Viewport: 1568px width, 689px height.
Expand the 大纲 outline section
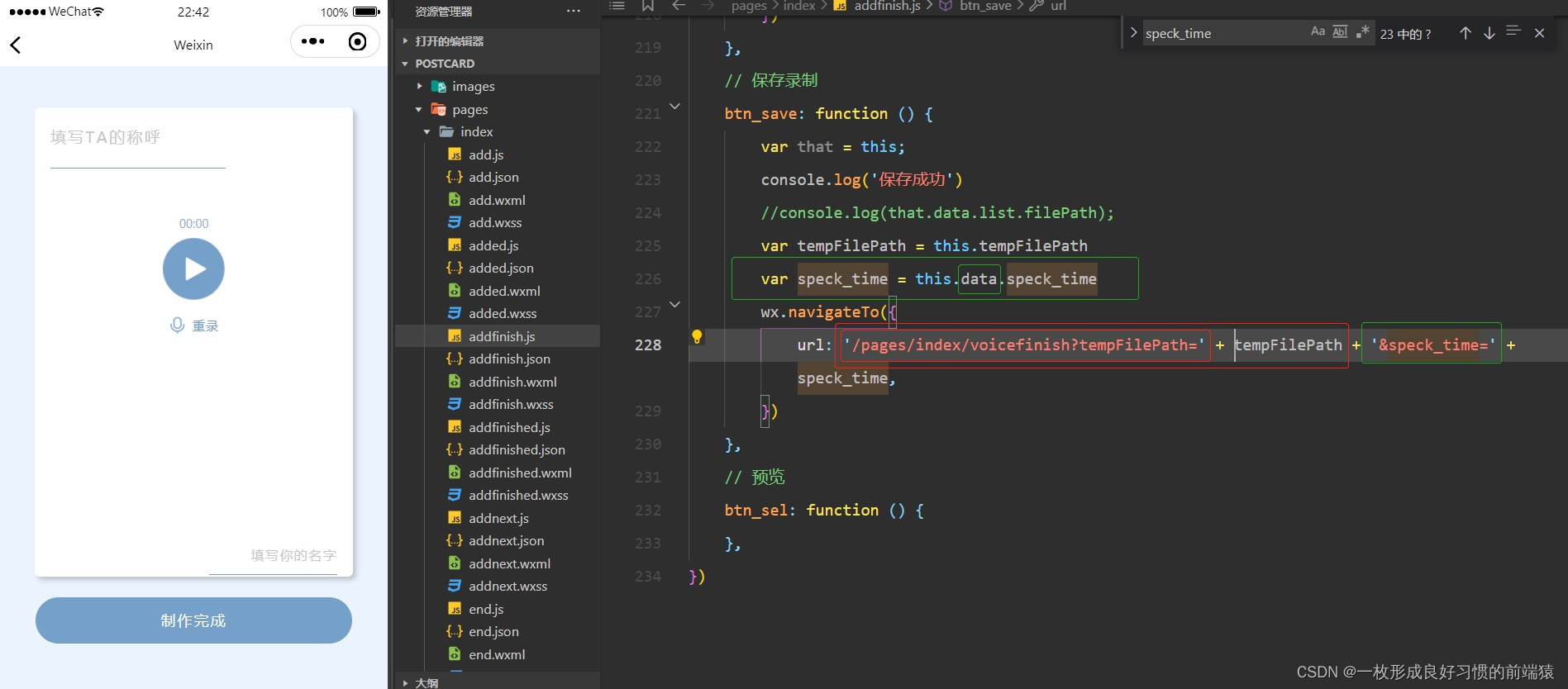[x=498, y=682]
